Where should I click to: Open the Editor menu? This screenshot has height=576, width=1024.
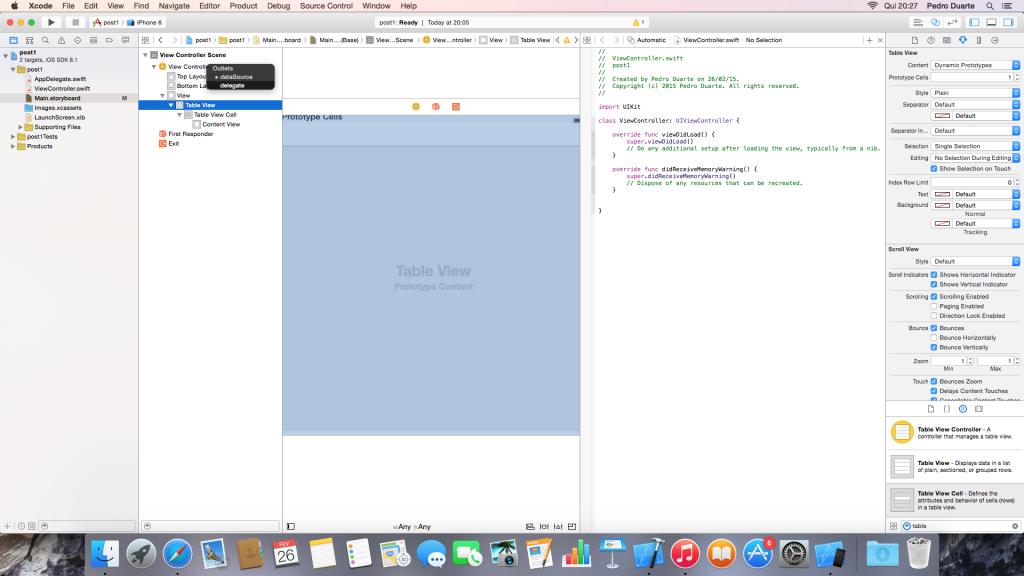[x=209, y=6]
